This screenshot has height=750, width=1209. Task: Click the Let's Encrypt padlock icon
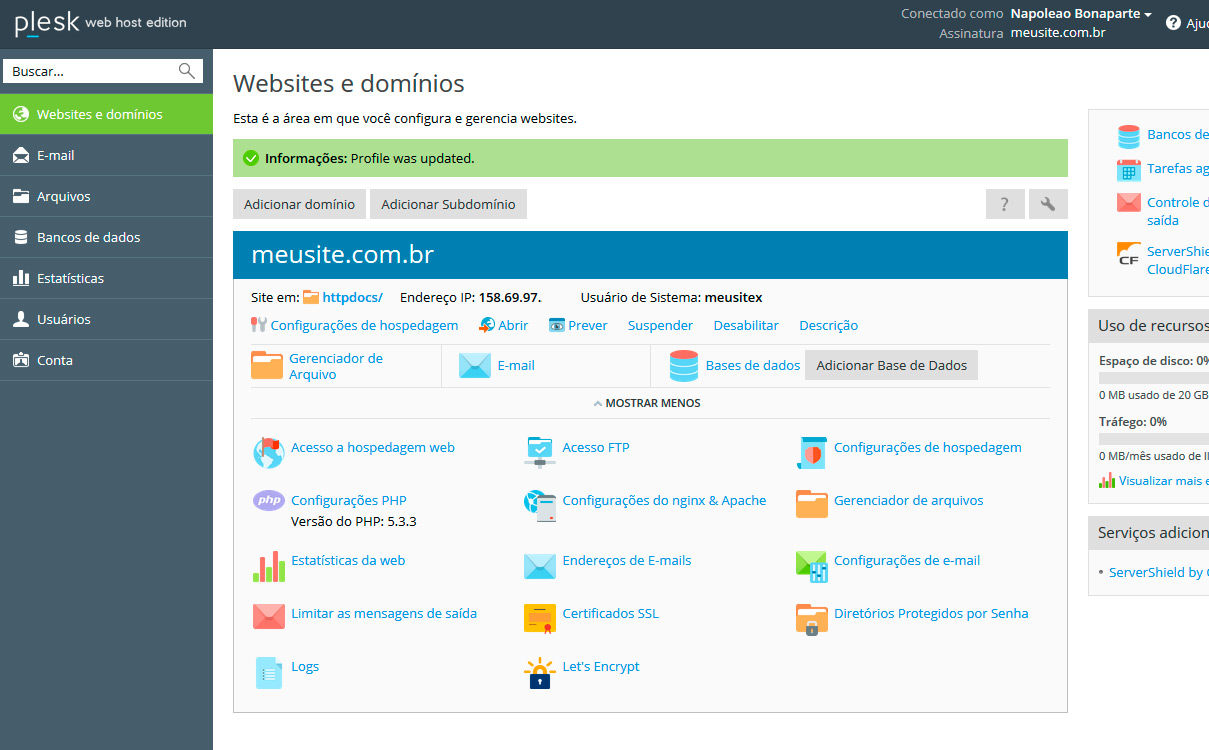pyautogui.click(x=540, y=673)
